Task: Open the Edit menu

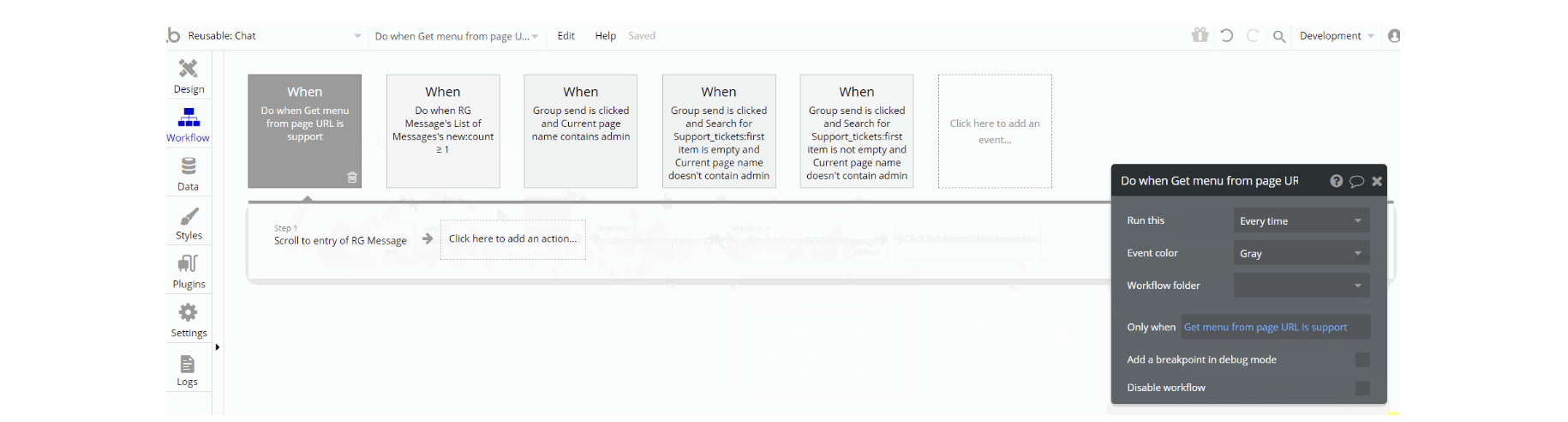Action: click(x=566, y=36)
